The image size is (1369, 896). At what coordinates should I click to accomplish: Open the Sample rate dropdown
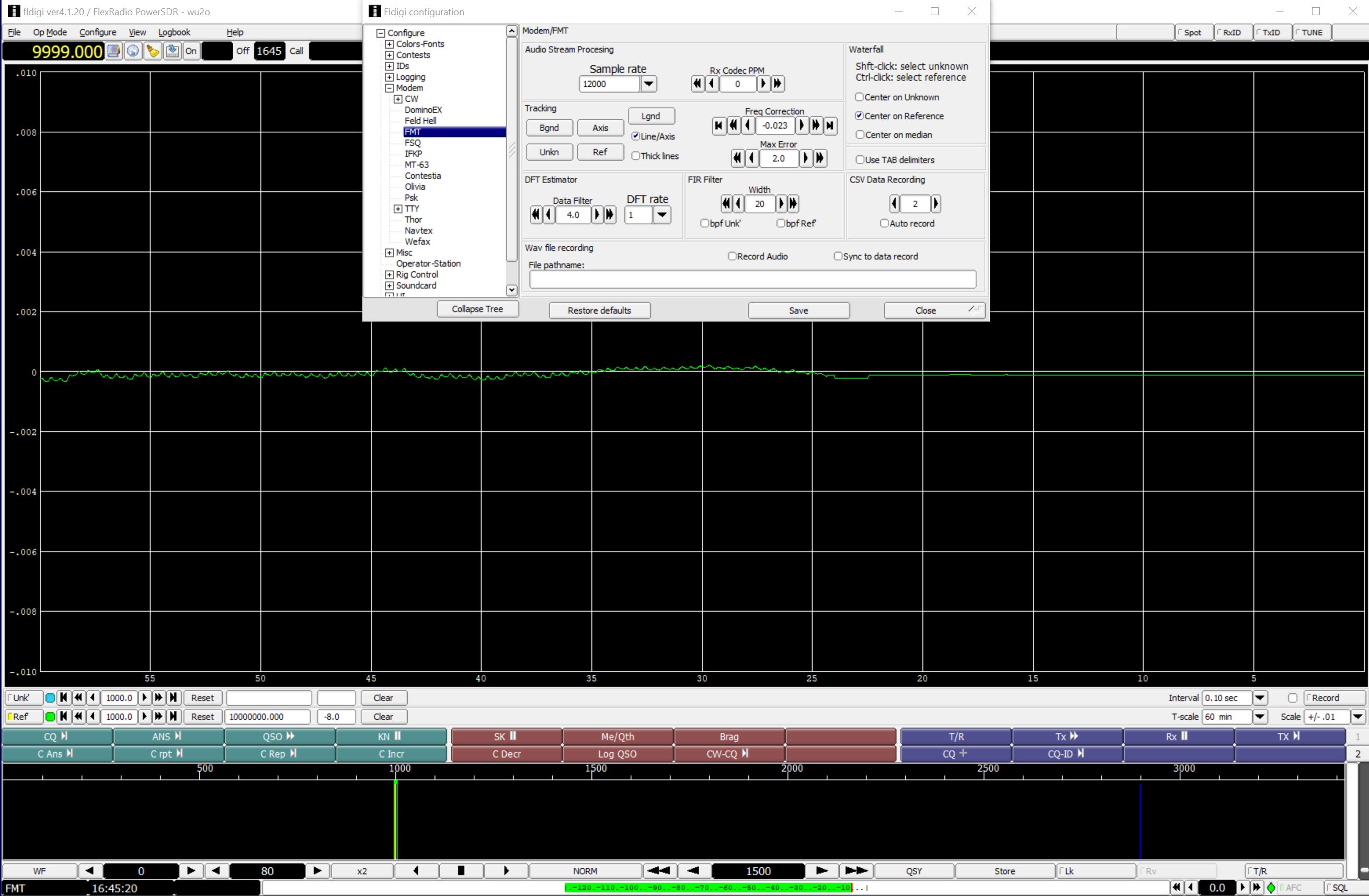pos(649,84)
